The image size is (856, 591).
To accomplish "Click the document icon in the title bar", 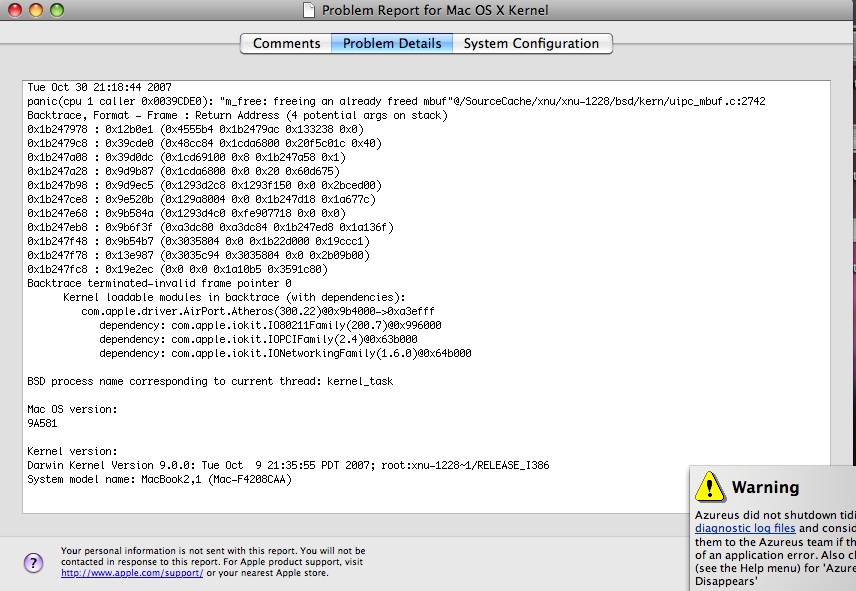I will point(309,10).
